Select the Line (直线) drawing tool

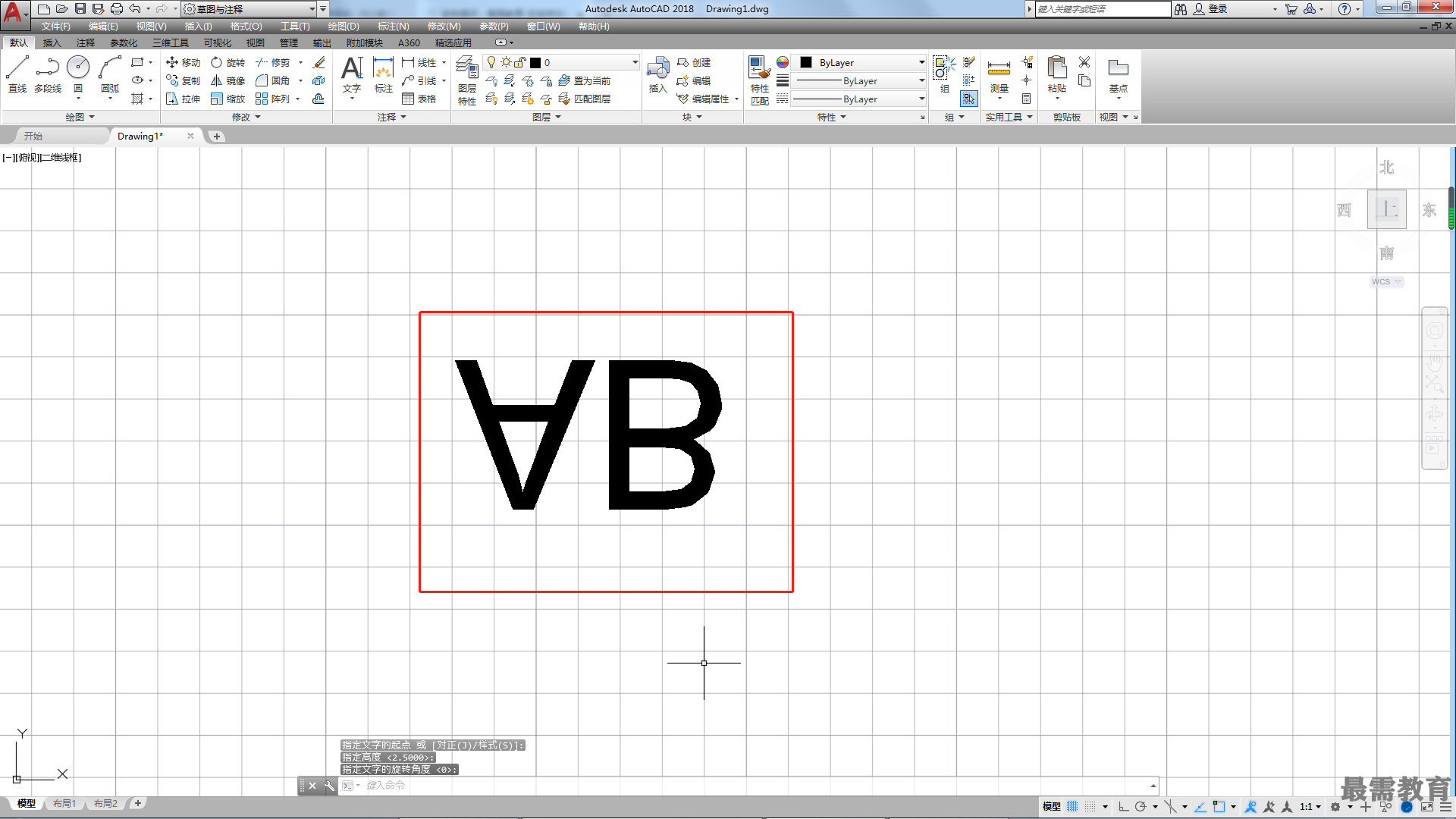tap(17, 74)
